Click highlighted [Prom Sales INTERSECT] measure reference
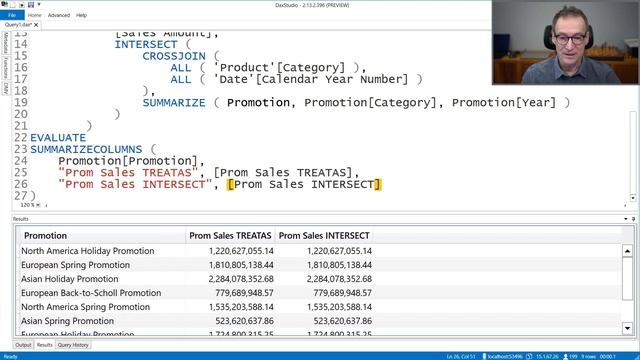 click(x=304, y=184)
